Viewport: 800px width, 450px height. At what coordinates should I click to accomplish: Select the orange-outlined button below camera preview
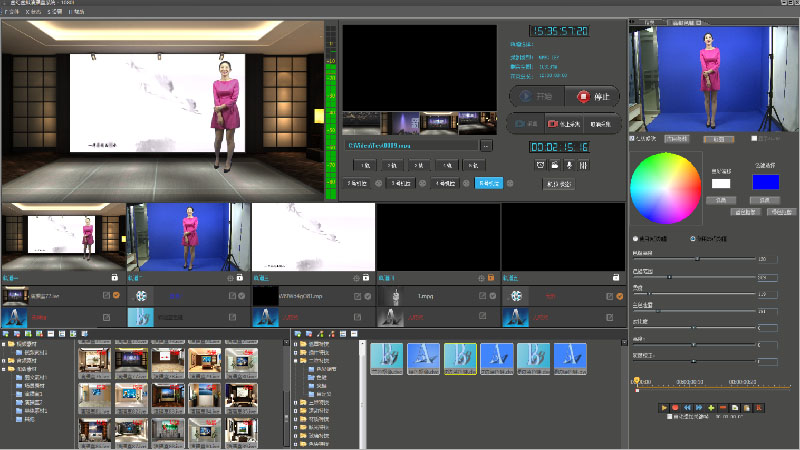click(x=718, y=139)
